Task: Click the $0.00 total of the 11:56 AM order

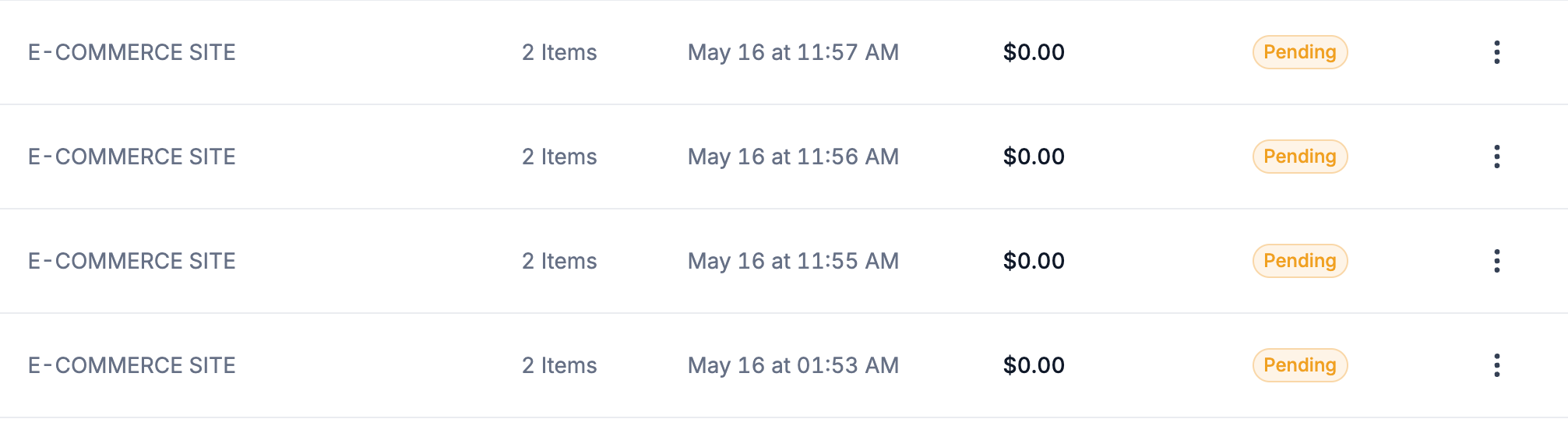Action: [x=1034, y=157]
